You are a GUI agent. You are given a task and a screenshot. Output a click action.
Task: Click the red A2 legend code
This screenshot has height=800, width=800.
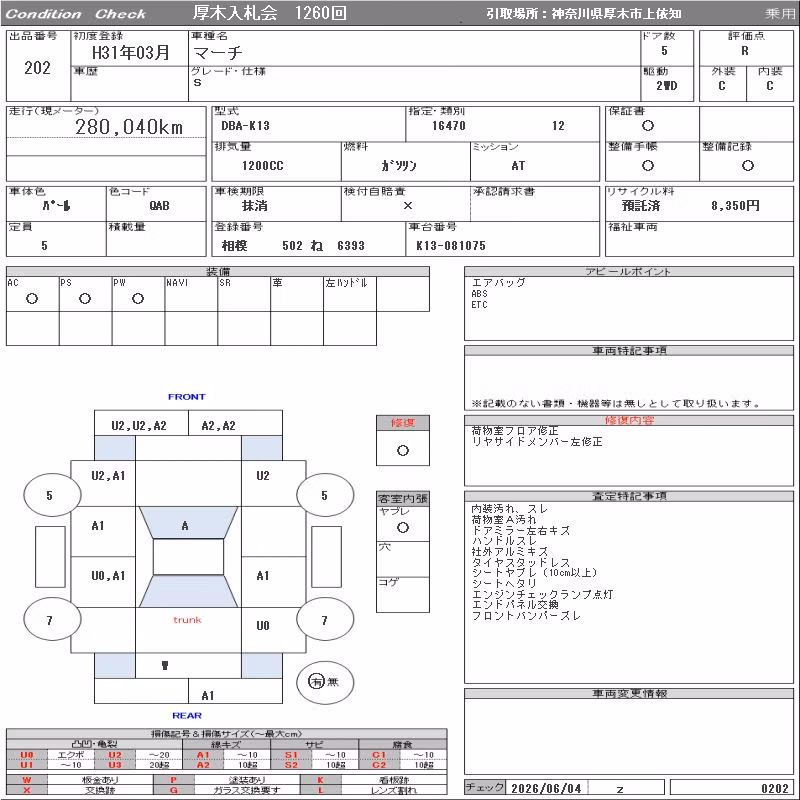click(203, 765)
